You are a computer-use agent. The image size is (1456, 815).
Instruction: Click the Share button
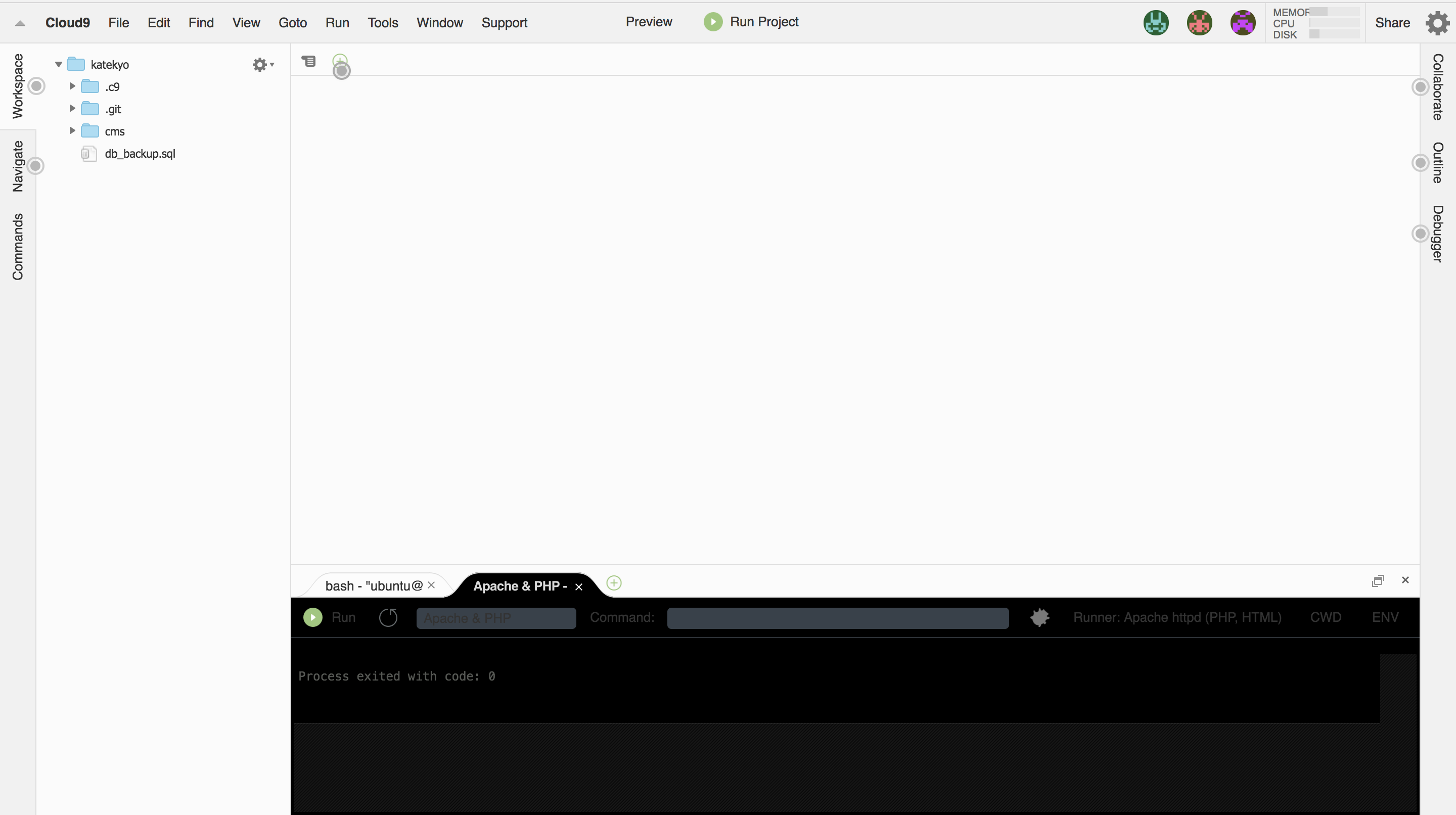click(x=1393, y=23)
